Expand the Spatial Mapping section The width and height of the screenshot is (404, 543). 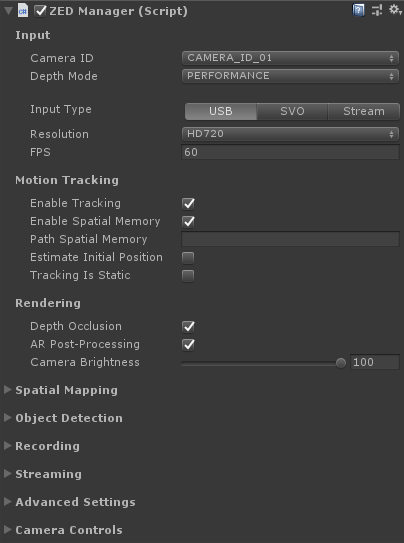[61, 390]
